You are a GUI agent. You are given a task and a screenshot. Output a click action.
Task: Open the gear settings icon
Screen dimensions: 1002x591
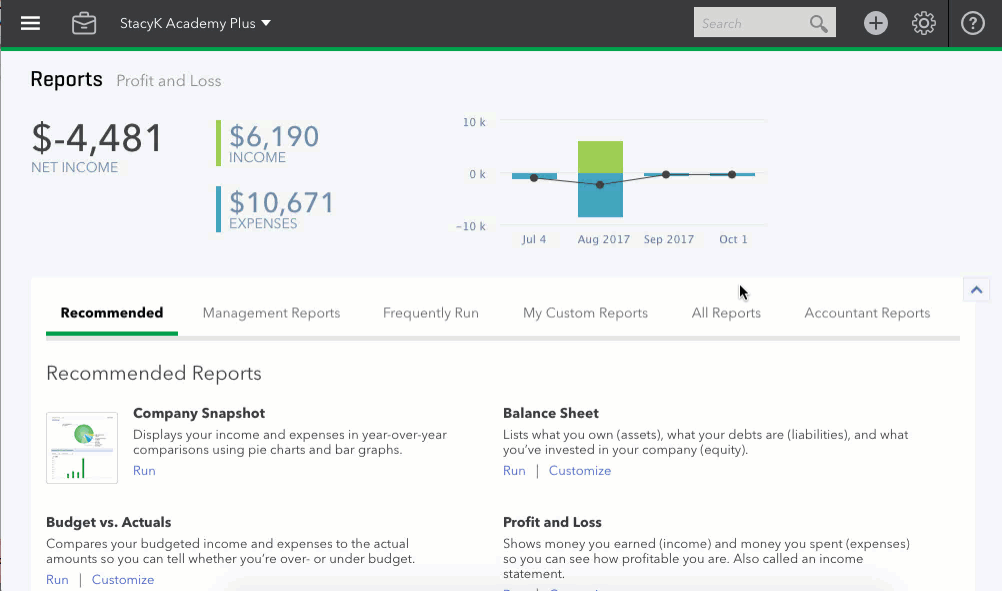[x=924, y=23]
